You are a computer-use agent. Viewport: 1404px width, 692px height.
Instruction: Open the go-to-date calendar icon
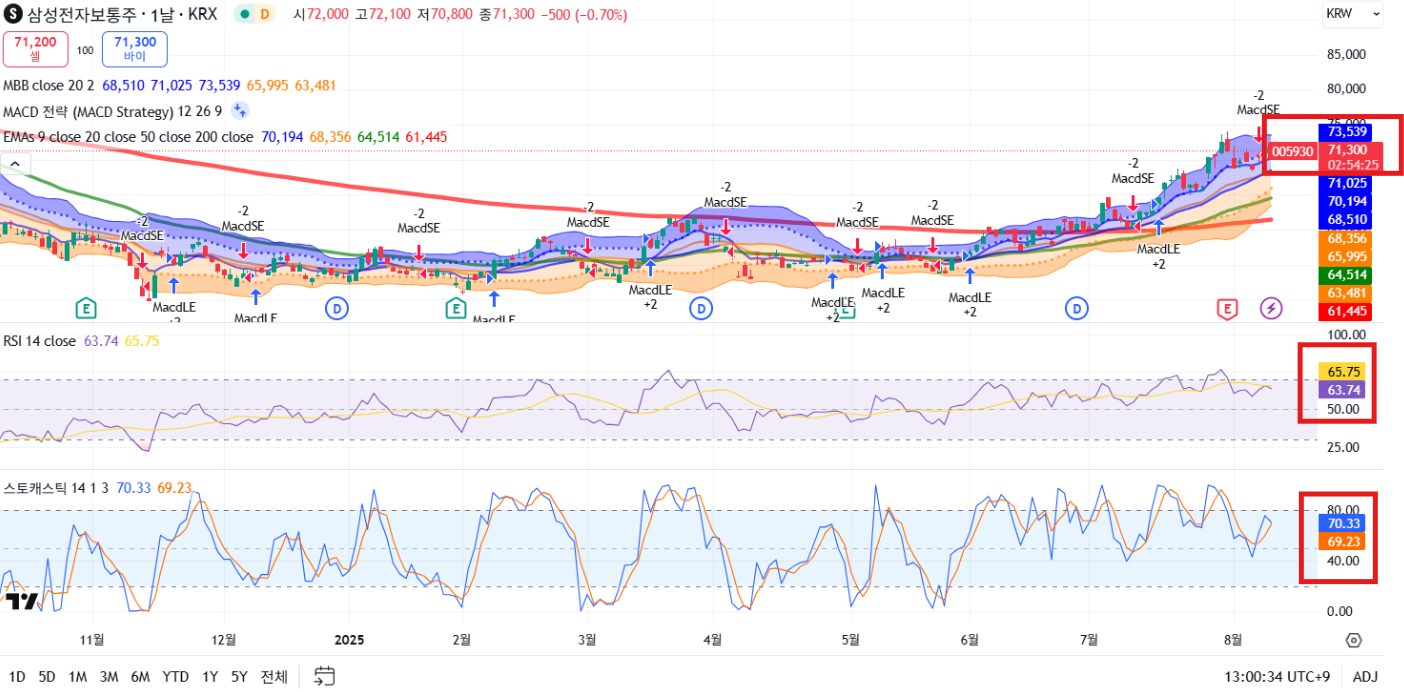324,676
